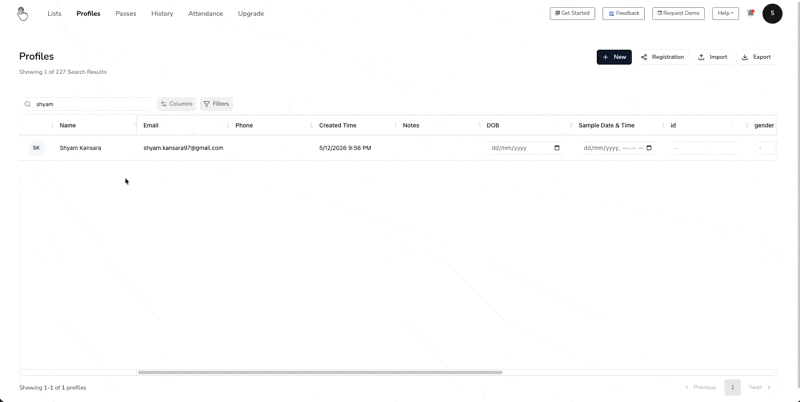Click the SK profile avatar
Image resolution: width=800 pixels, height=402 pixels.
click(36, 148)
